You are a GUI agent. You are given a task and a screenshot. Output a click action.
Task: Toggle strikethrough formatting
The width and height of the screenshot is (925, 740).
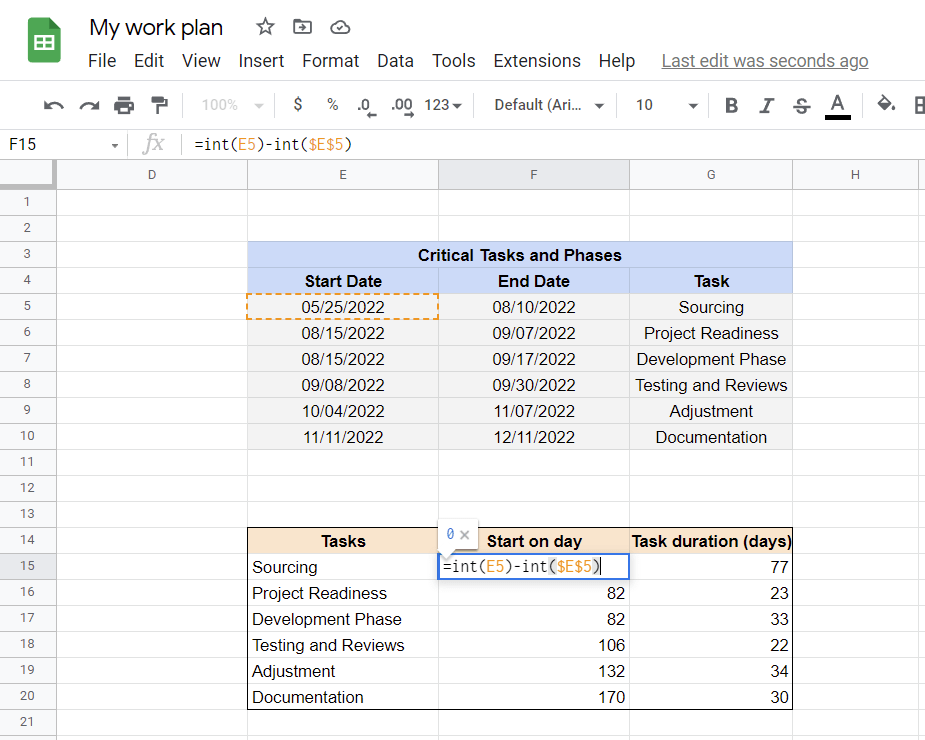coord(801,104)
